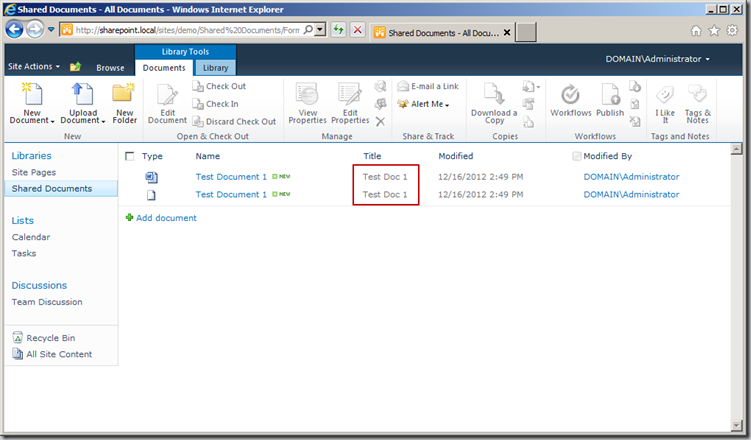The image size is (751, 440).
Task: Open the recent pages dropdown next to Forward button
Action: click(x=51, y=30)
